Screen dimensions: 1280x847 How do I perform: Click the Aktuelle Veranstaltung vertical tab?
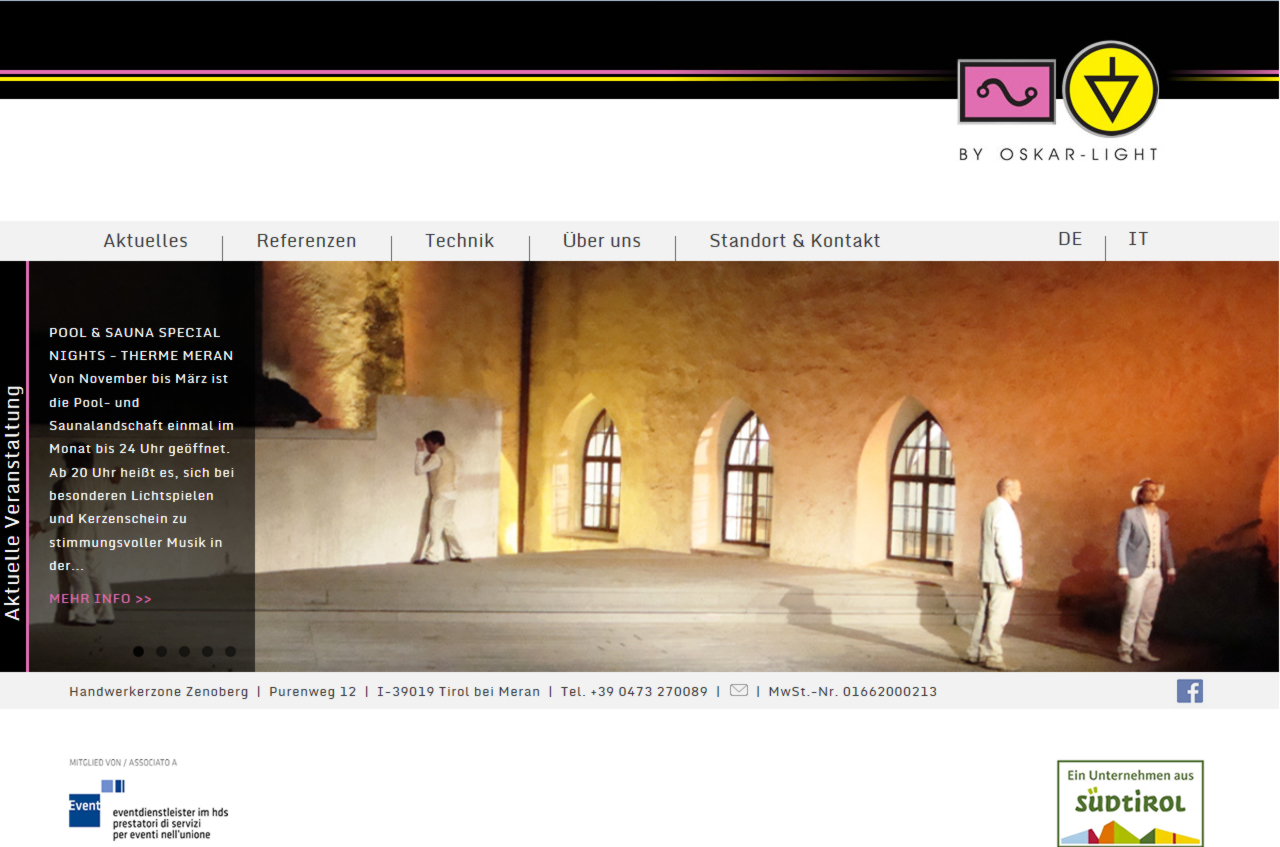[x=13, y=503]
